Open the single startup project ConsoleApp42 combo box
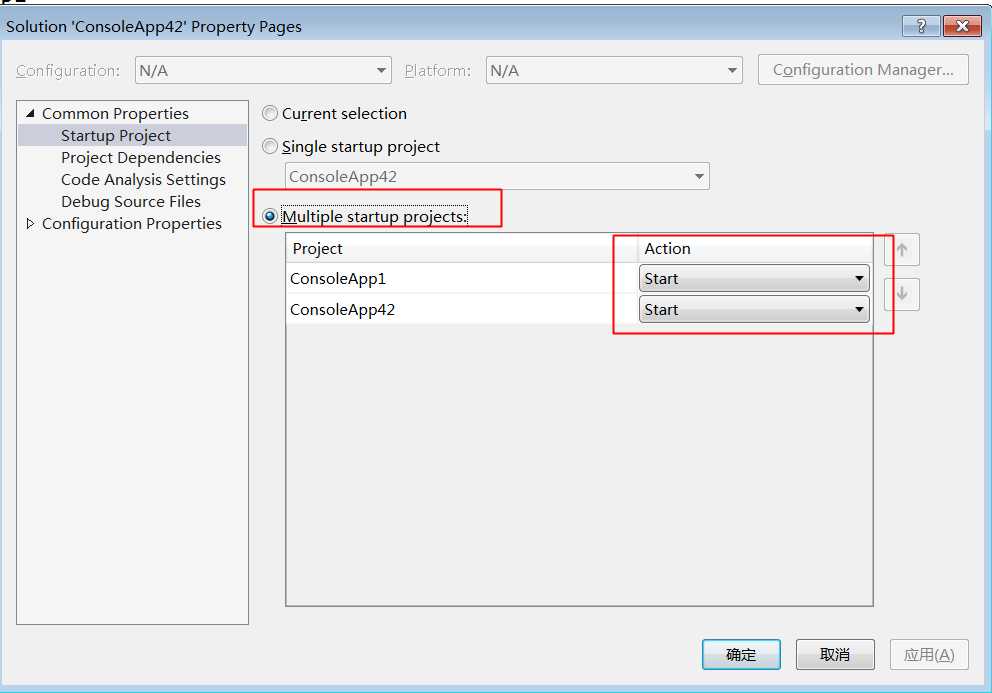992x693 pixels. click(x=497, y=177)
